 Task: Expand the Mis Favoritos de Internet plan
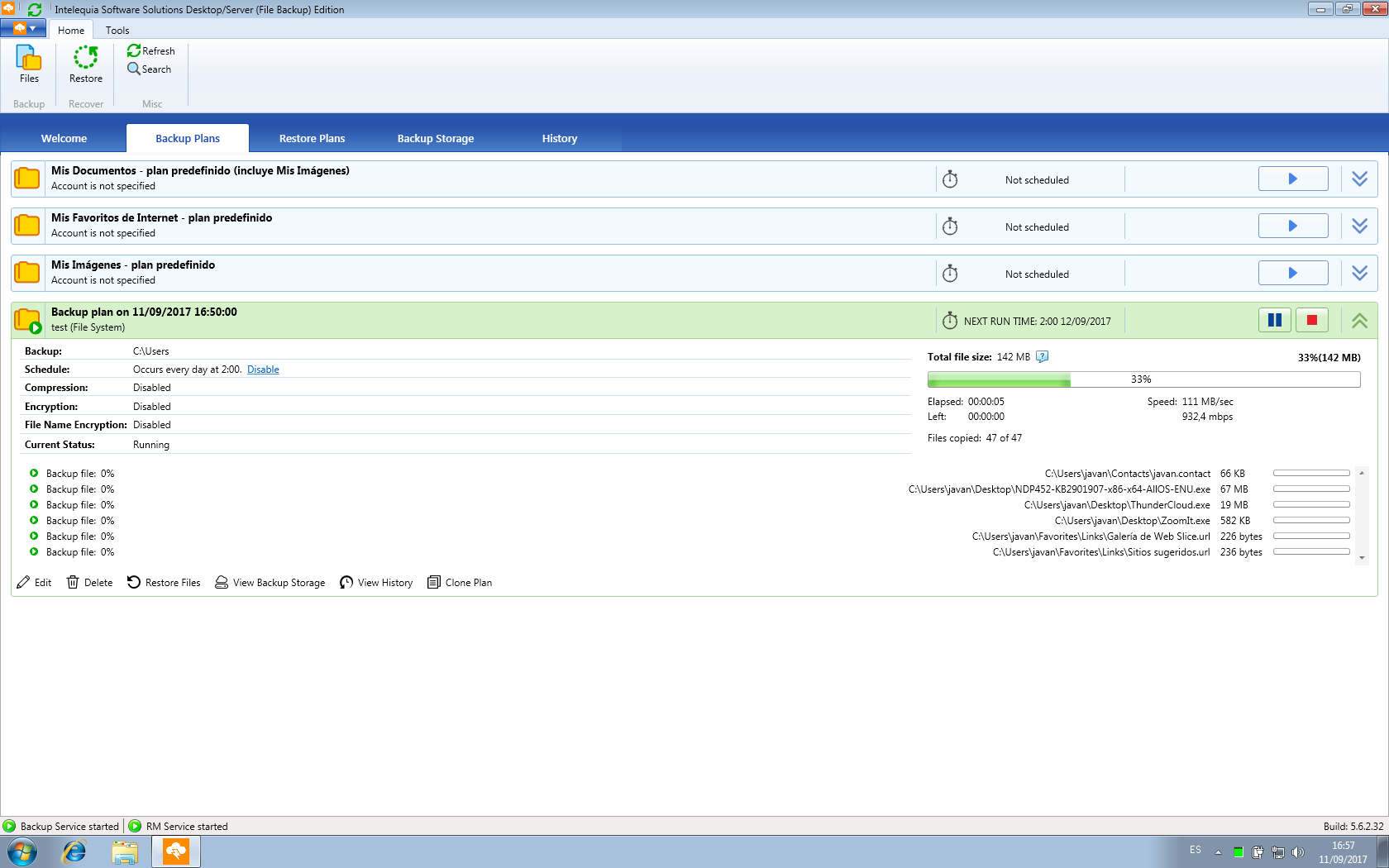1359,227
